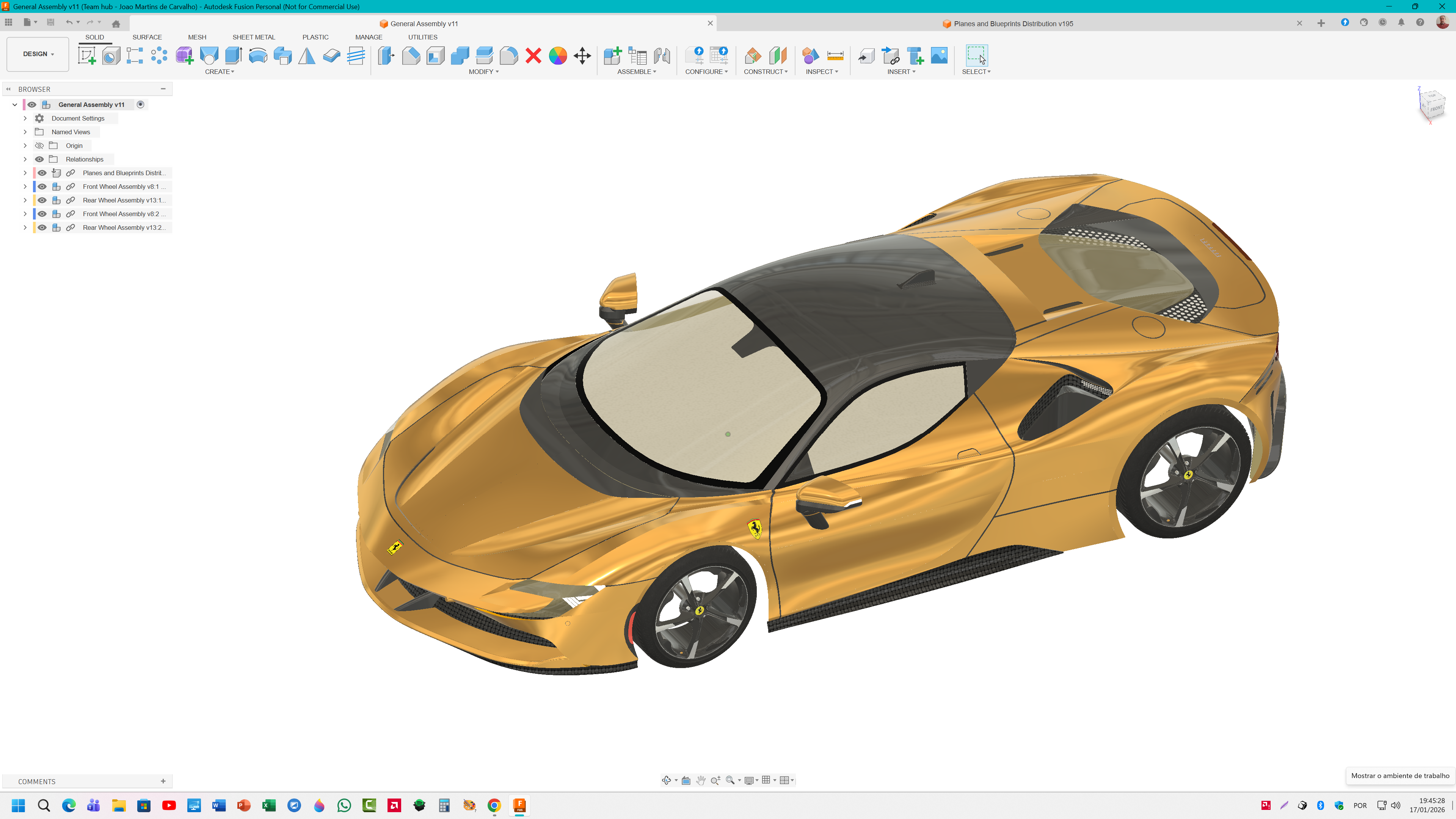Click New Component icon in Assemble
The height and width of the screenshot is (819, 1456).
[612, 55]
